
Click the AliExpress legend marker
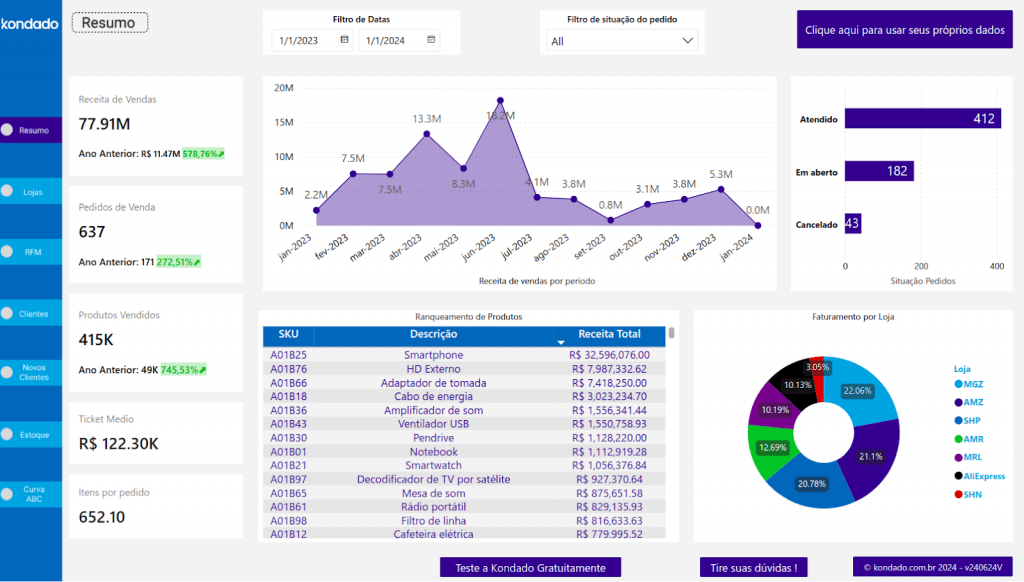957,476
